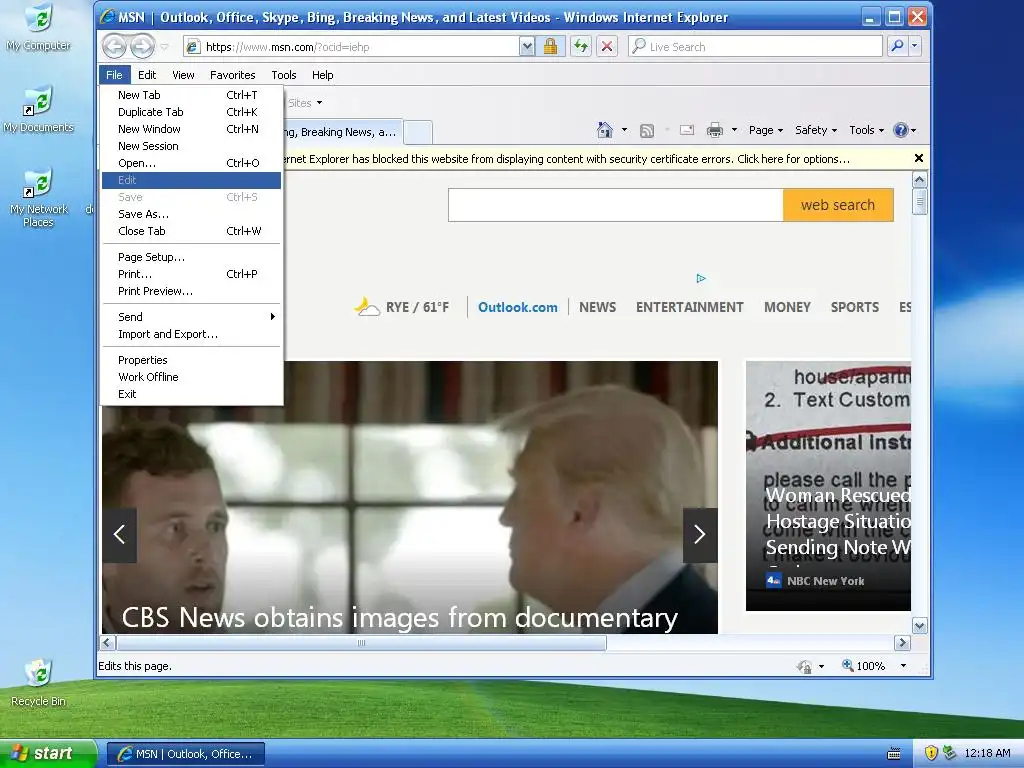
Task: Click the Print printer icon
Action: click(714, 130)
